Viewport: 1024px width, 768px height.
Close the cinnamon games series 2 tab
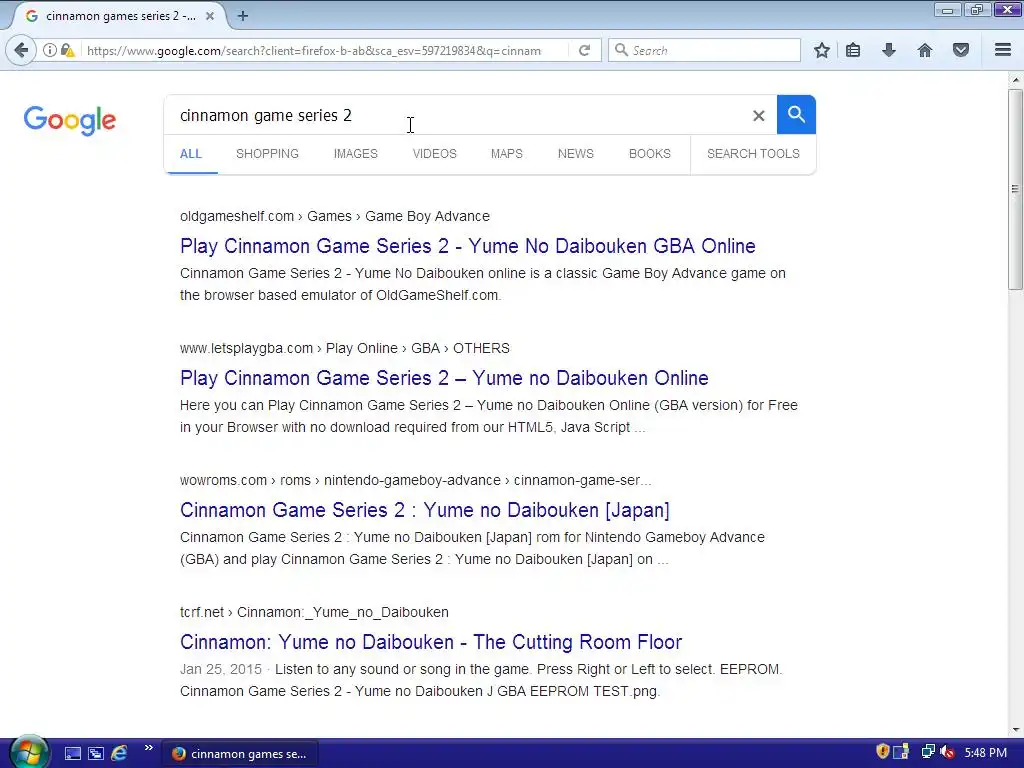click(210, 16)
